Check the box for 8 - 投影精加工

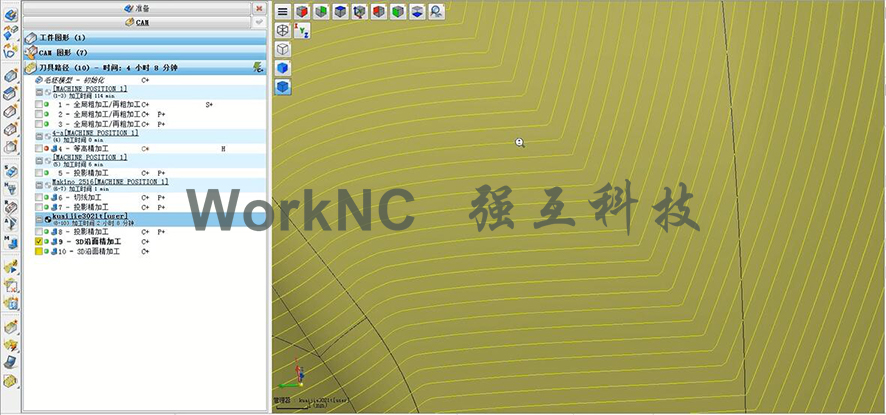pyautogui.click(x=38, y=232)
